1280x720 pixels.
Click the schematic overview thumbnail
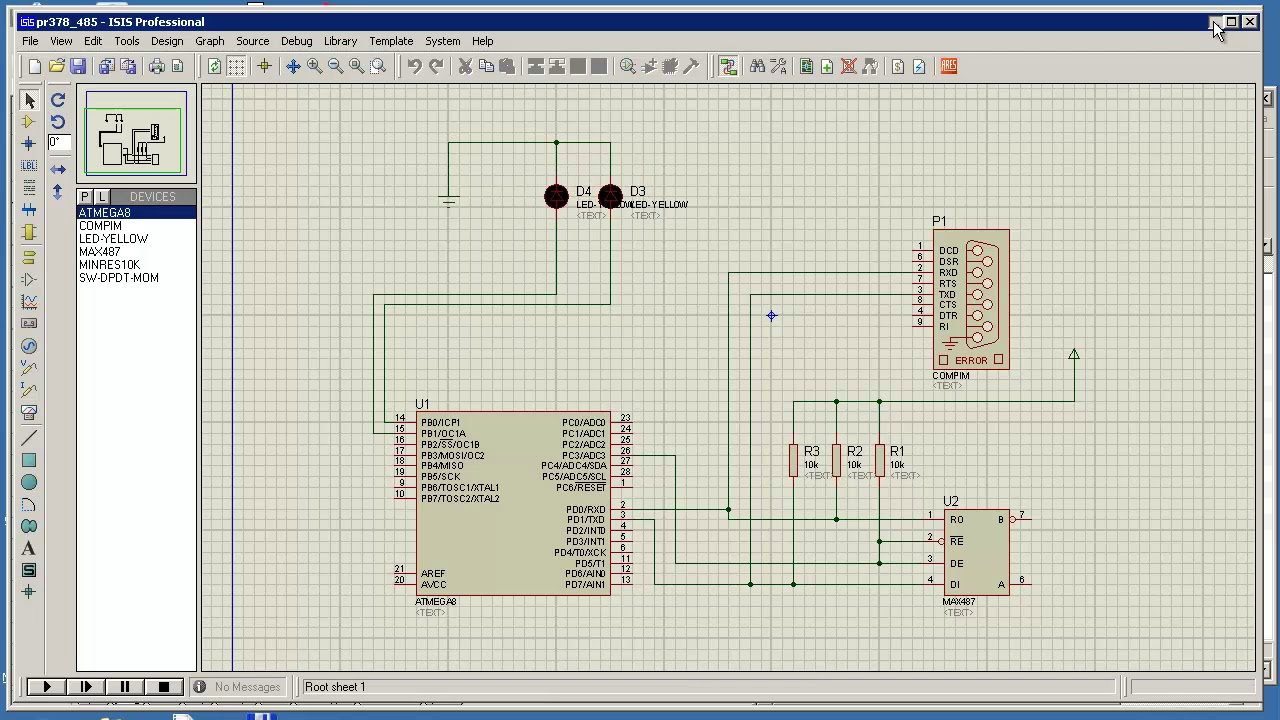coord(136,134)
